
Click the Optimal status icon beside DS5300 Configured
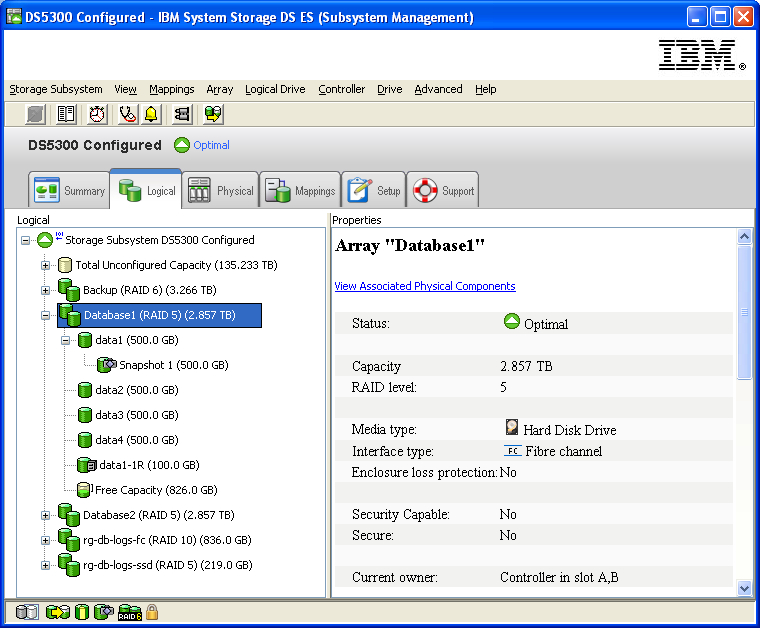click(x=182, y=145)
